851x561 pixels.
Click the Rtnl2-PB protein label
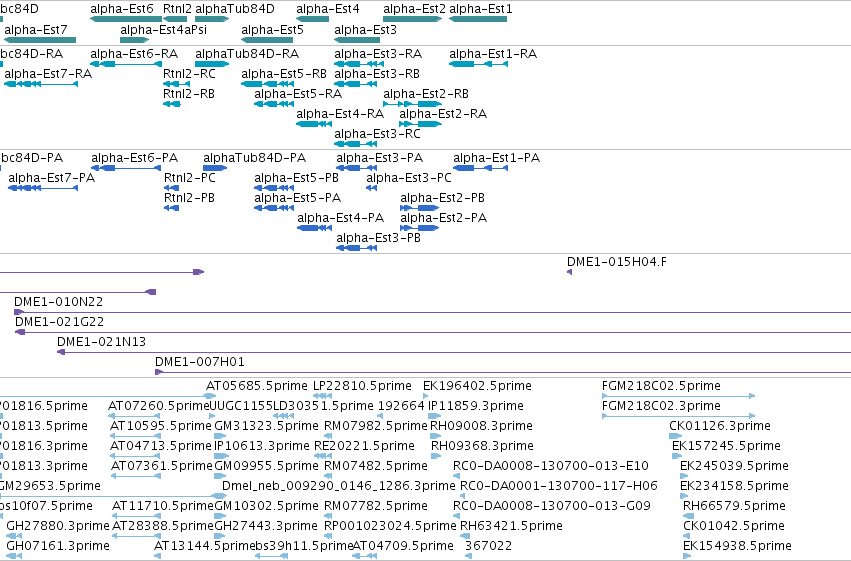point(189,198)
